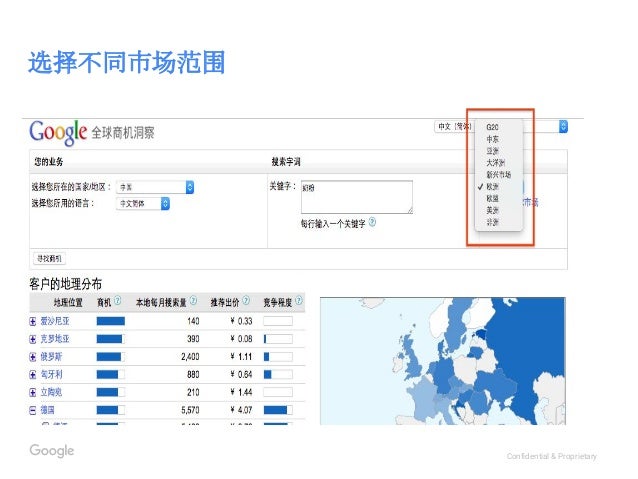Click search volume value 5,570

click(190, 410)
